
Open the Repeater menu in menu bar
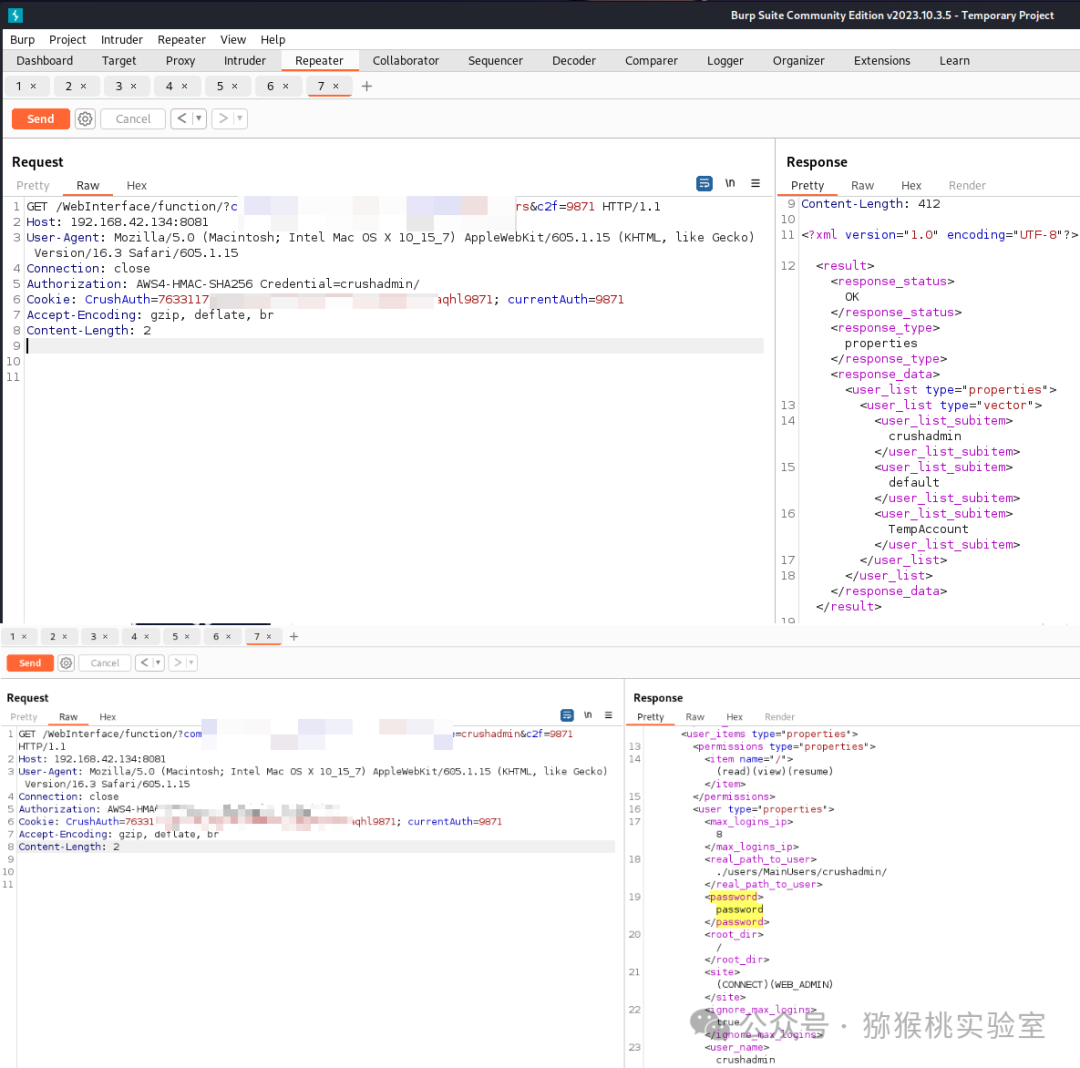(x=181, y=39)
